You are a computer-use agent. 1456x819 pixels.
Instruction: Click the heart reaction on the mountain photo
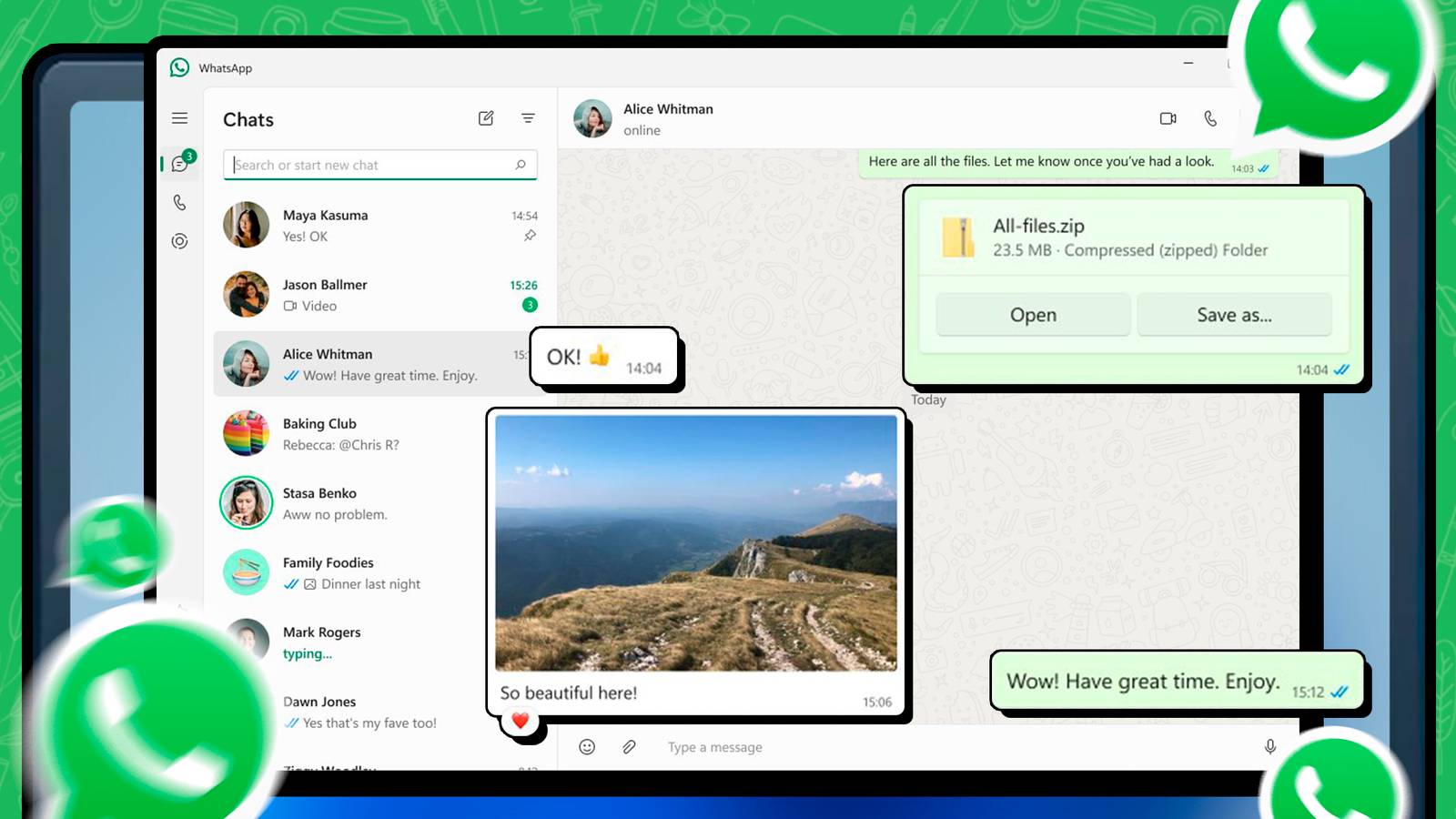coord(520,719)
